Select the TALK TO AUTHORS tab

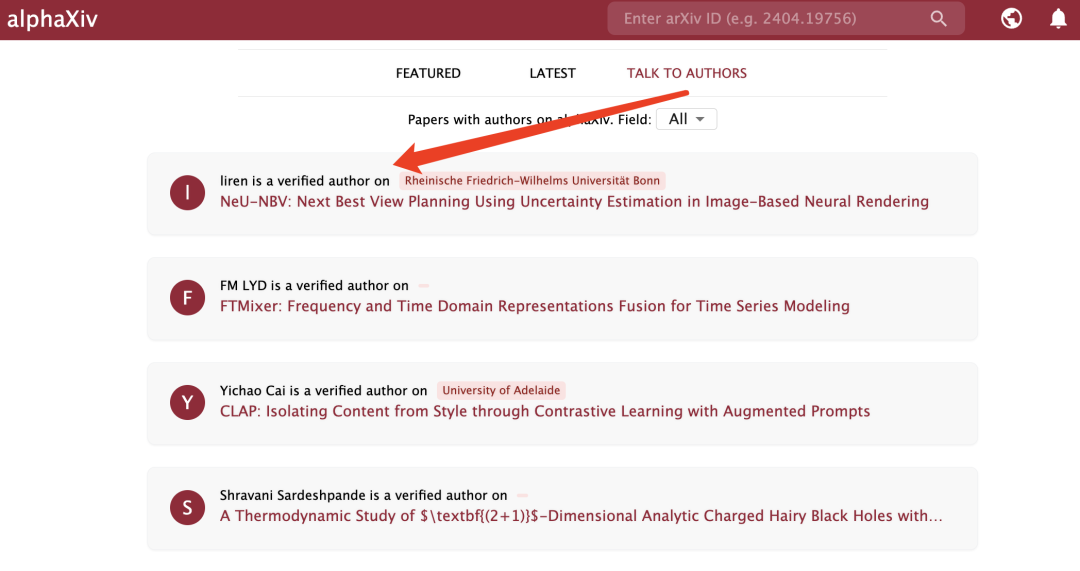click(687, 73)
